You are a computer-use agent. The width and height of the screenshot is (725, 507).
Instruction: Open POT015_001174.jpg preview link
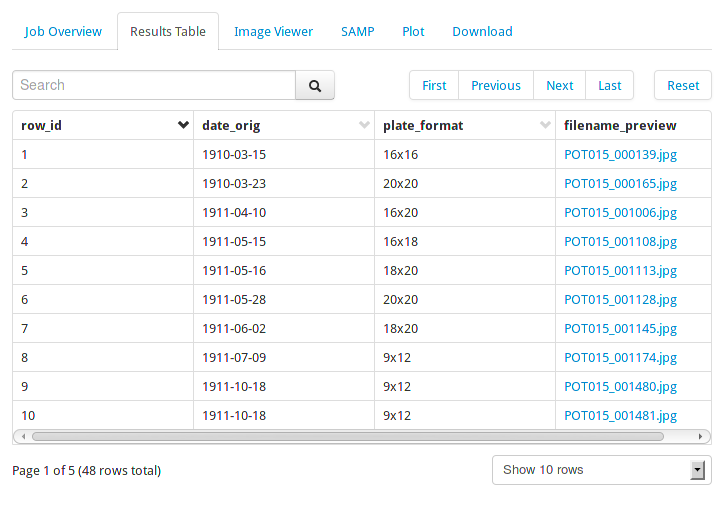click(x=621, y=357)
